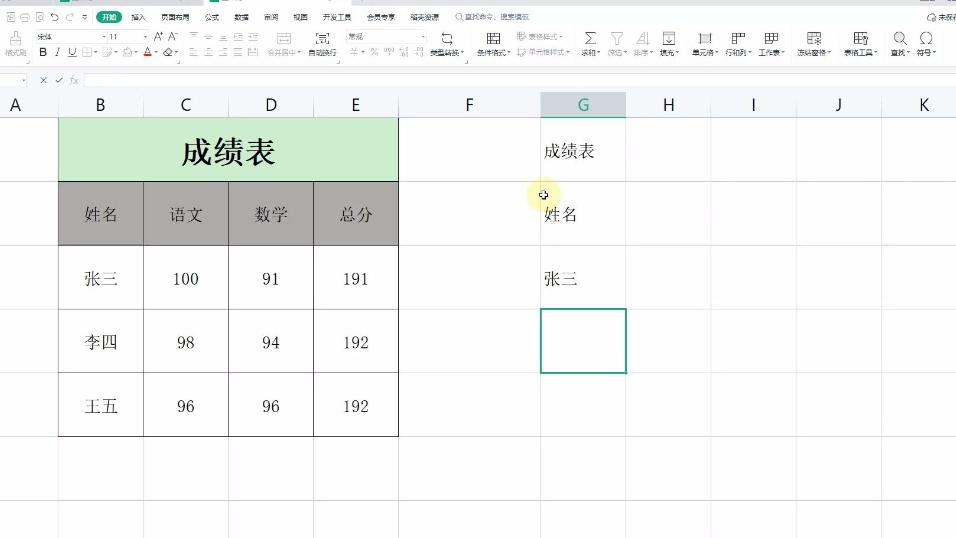This screenshot has width=956, height=538.
Task: Toggle Wrap Text (自动换行)
Action: pos(323,44)
